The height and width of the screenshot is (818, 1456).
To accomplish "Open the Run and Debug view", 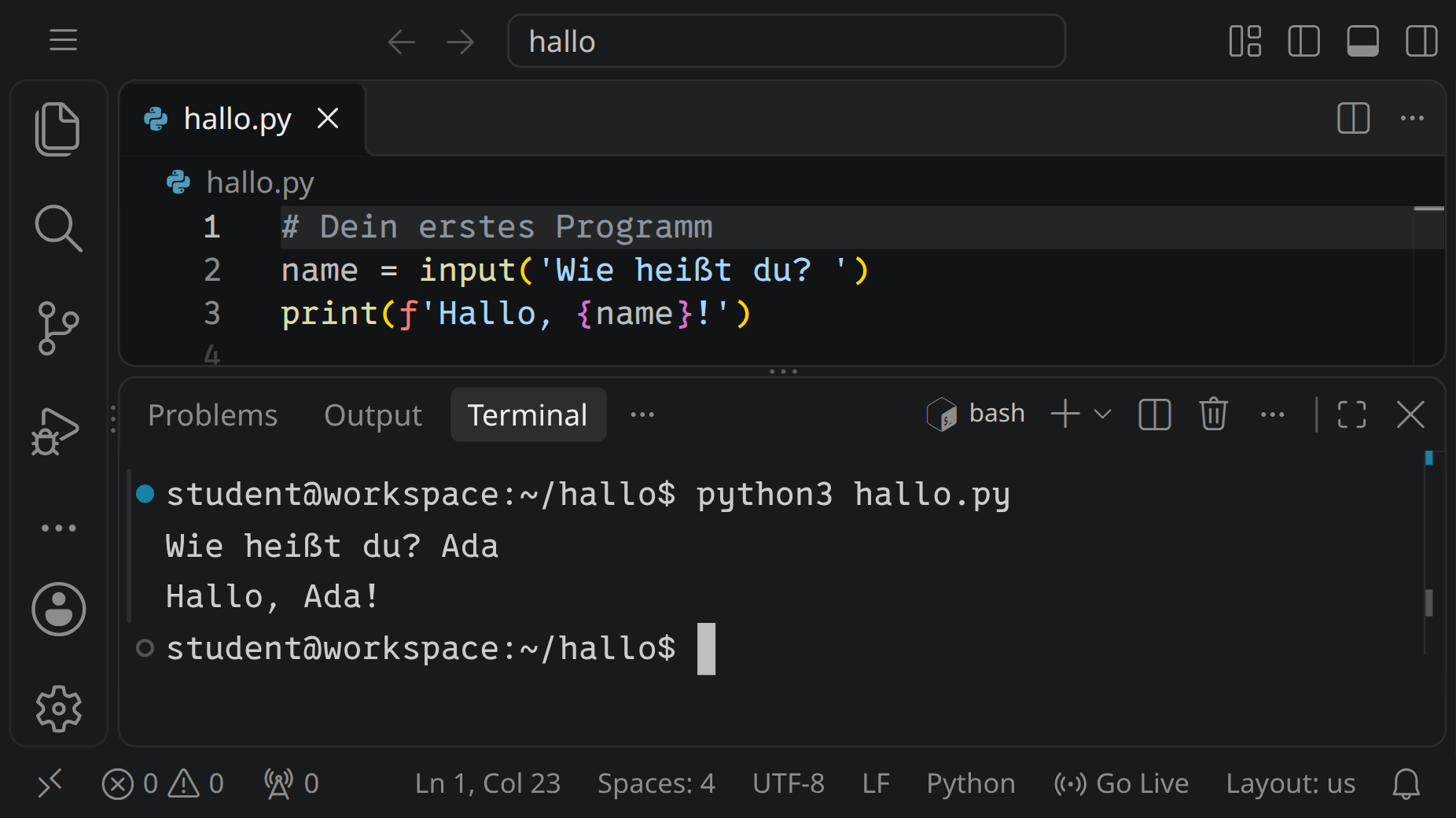I will tap(55, 431).
